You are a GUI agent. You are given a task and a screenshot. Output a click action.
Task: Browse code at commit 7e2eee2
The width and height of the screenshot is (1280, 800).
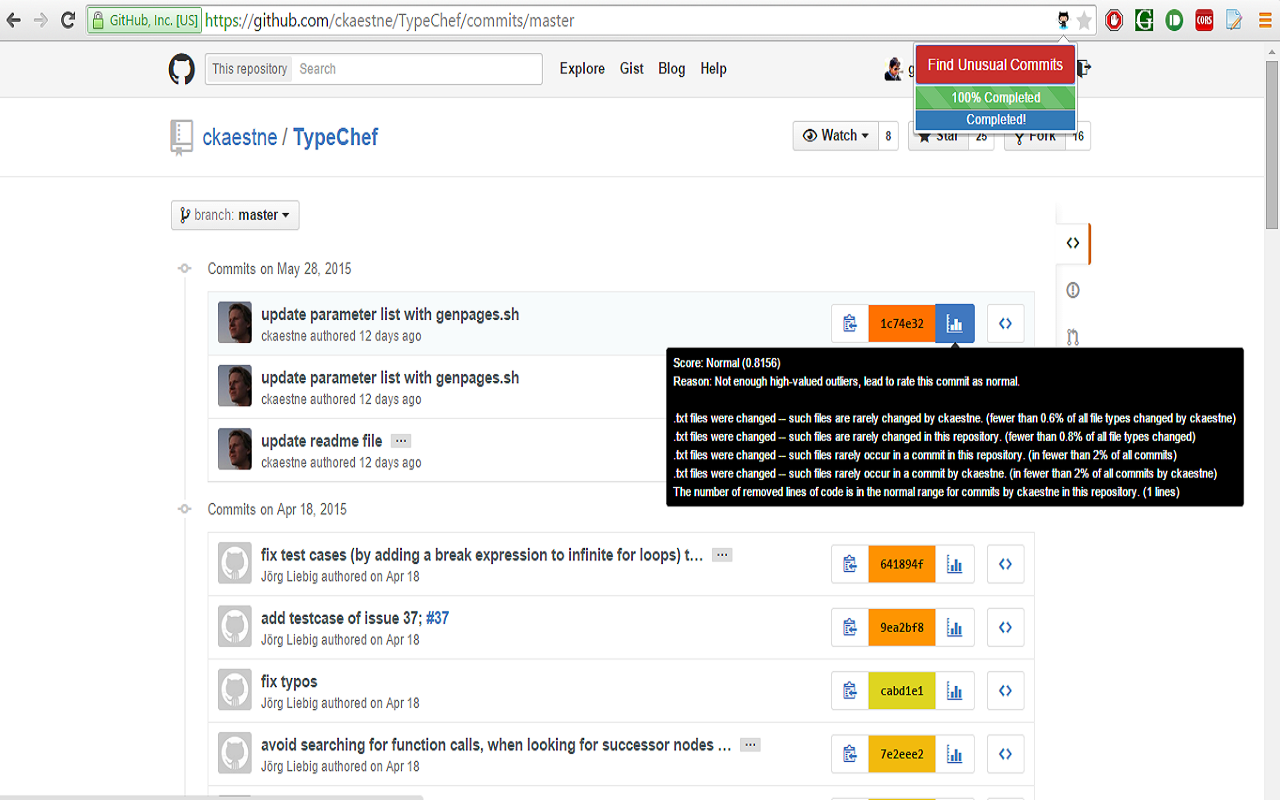[x=1006, y=754]
